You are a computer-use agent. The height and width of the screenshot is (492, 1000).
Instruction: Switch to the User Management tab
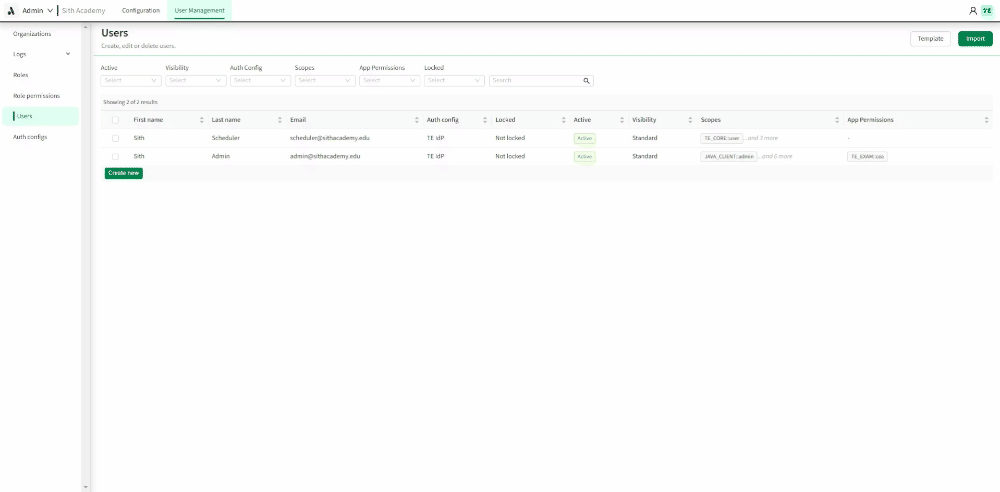[x=200, y=11]
